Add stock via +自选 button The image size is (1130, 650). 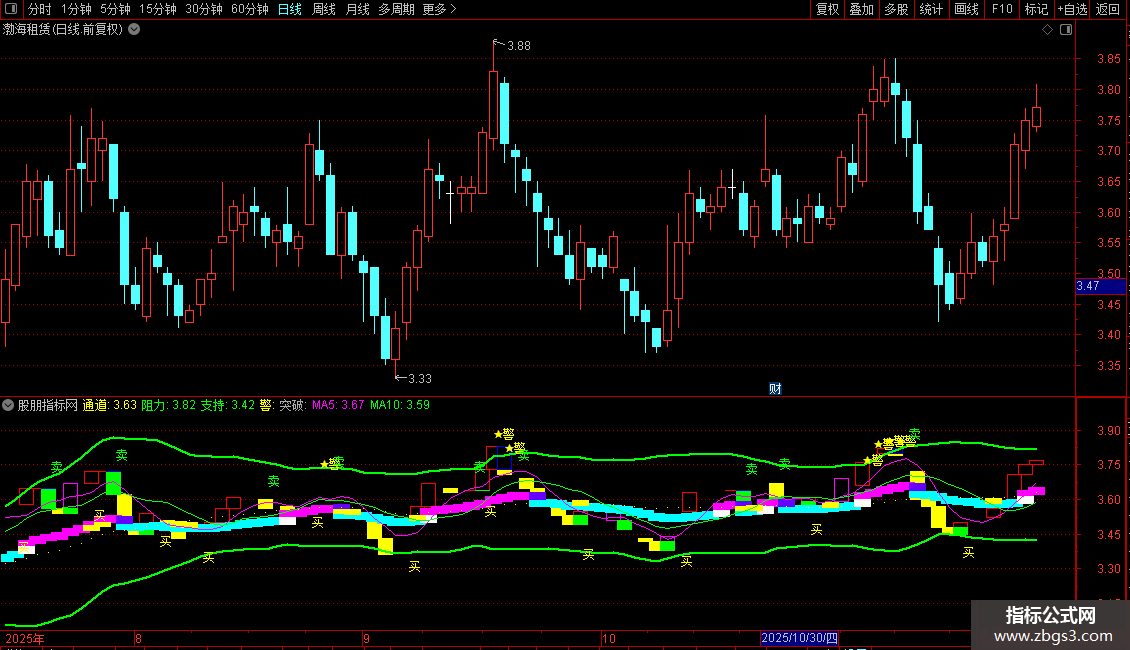pyautogui.click(x=1072, y=10)
